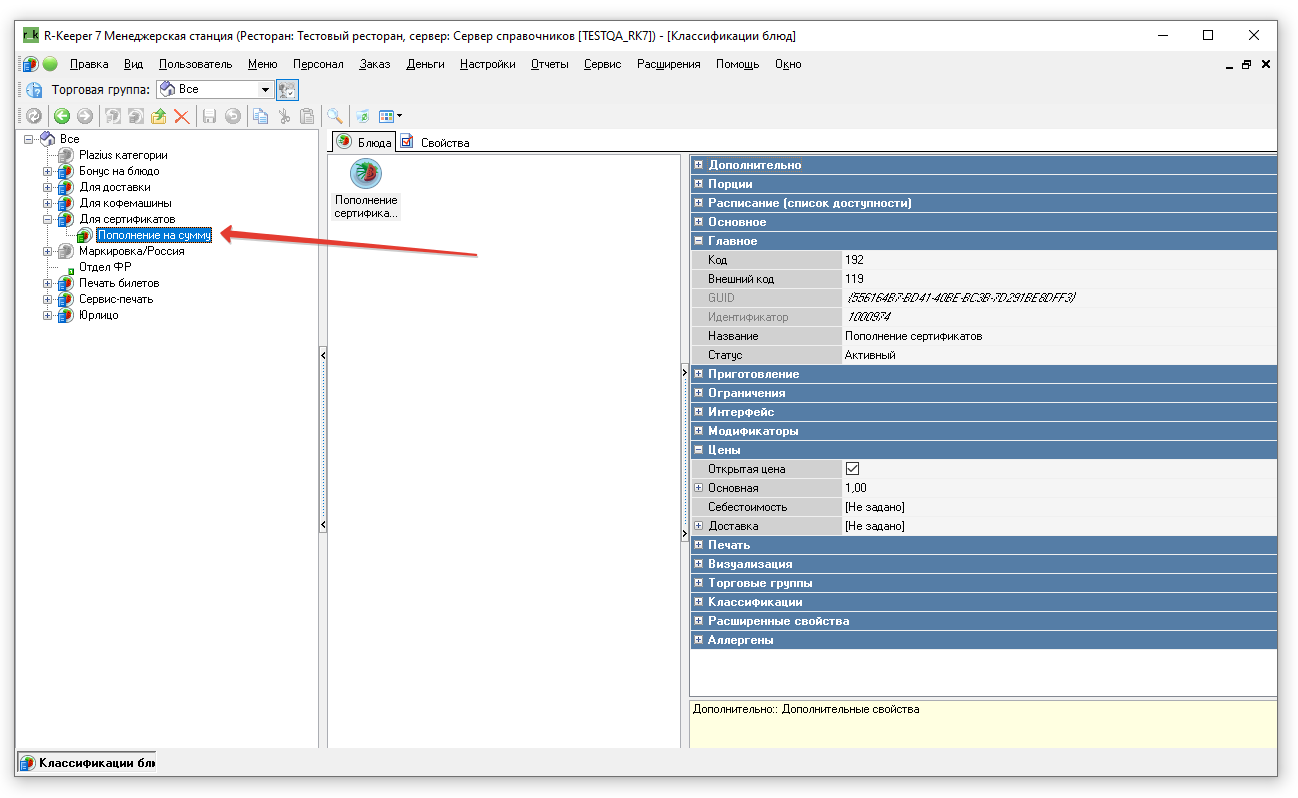Screen dimensions: 1298x798
Task: Click the green back arrow toolbar icon
Action: pos(62,116)
